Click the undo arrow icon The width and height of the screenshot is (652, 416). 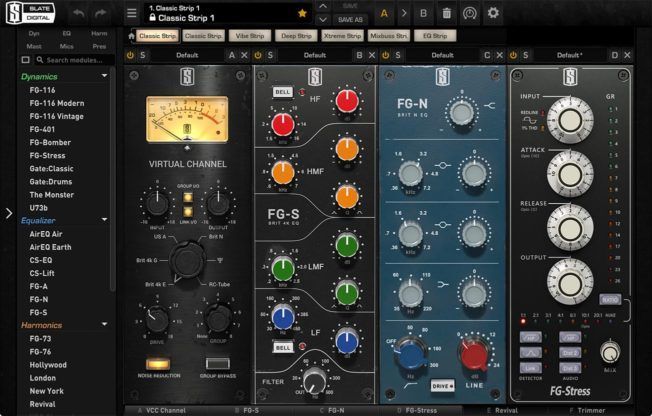point(78,13)
